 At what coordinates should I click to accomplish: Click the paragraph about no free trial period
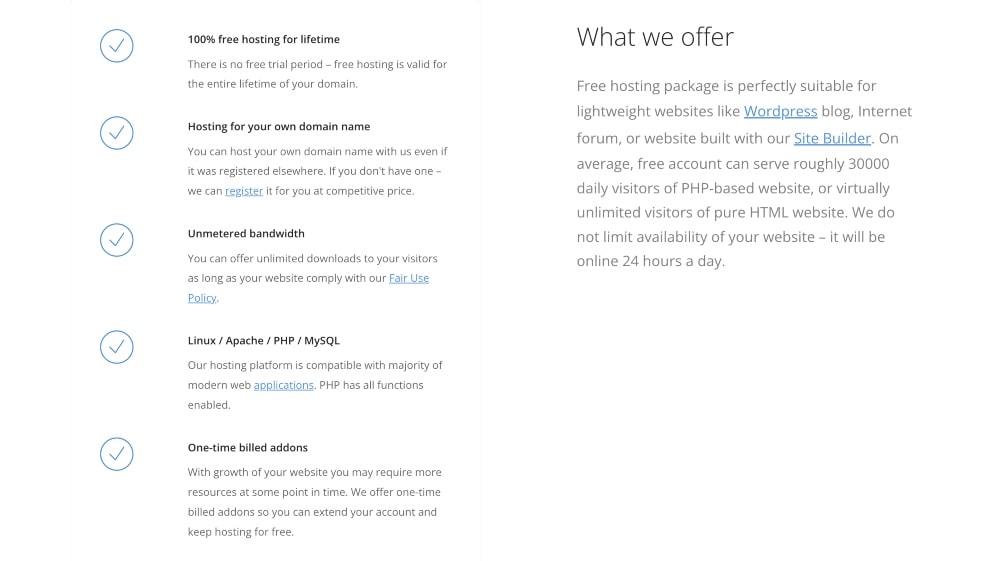317,74
